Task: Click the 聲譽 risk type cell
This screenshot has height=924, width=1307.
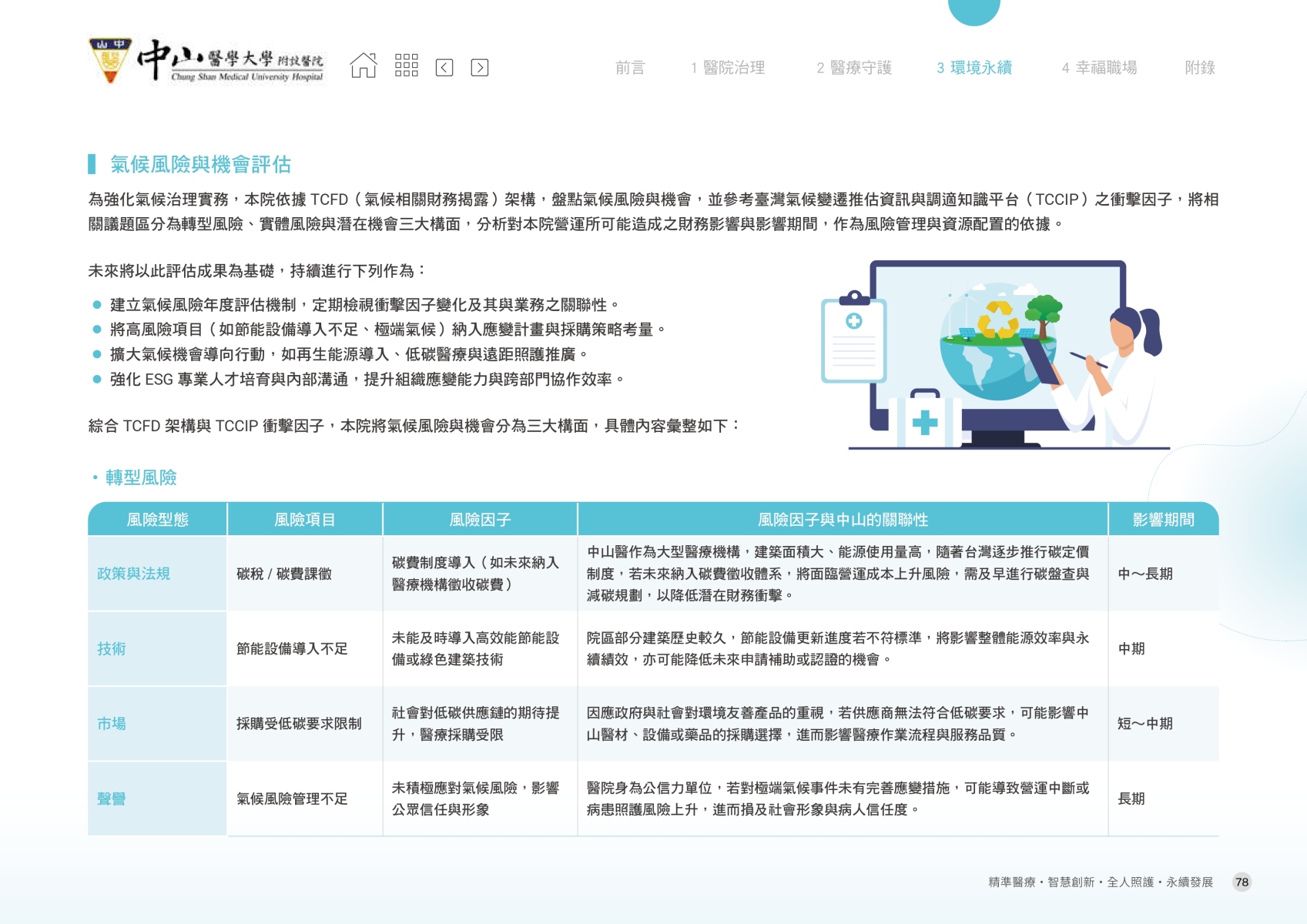Action: tap(112, 798)
